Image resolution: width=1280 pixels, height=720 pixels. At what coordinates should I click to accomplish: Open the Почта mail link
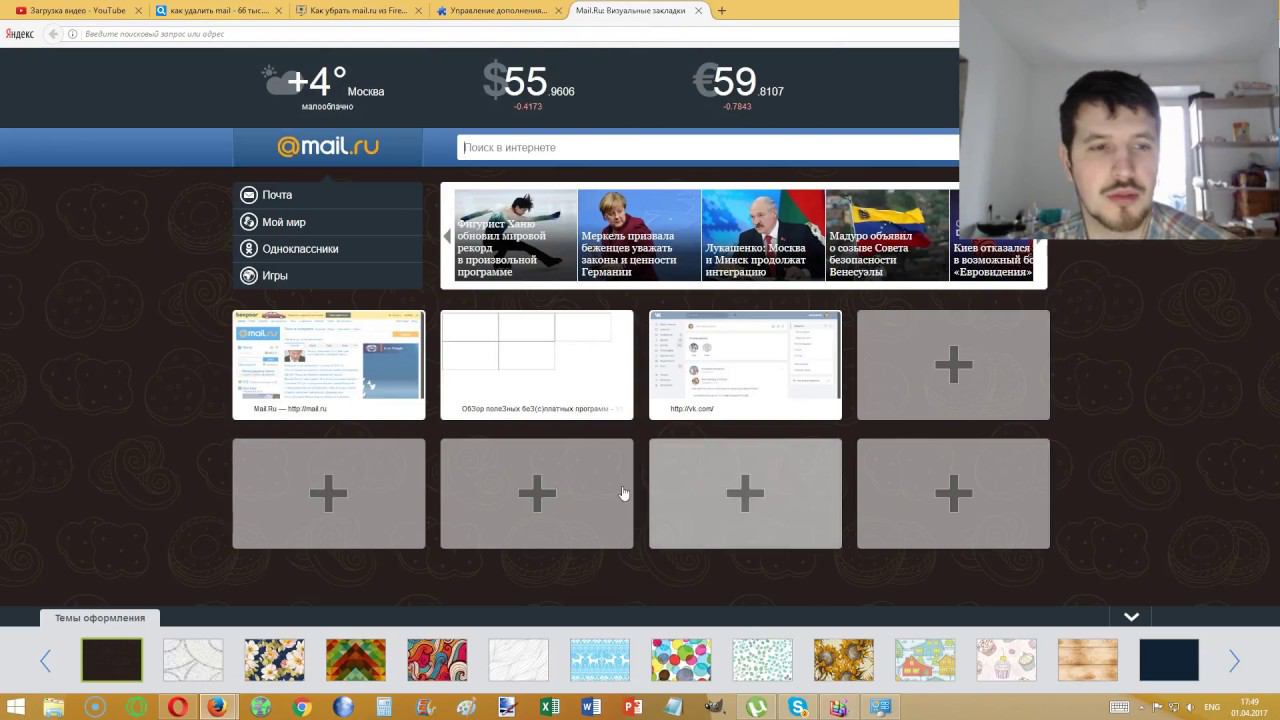[x=328, y=195]
